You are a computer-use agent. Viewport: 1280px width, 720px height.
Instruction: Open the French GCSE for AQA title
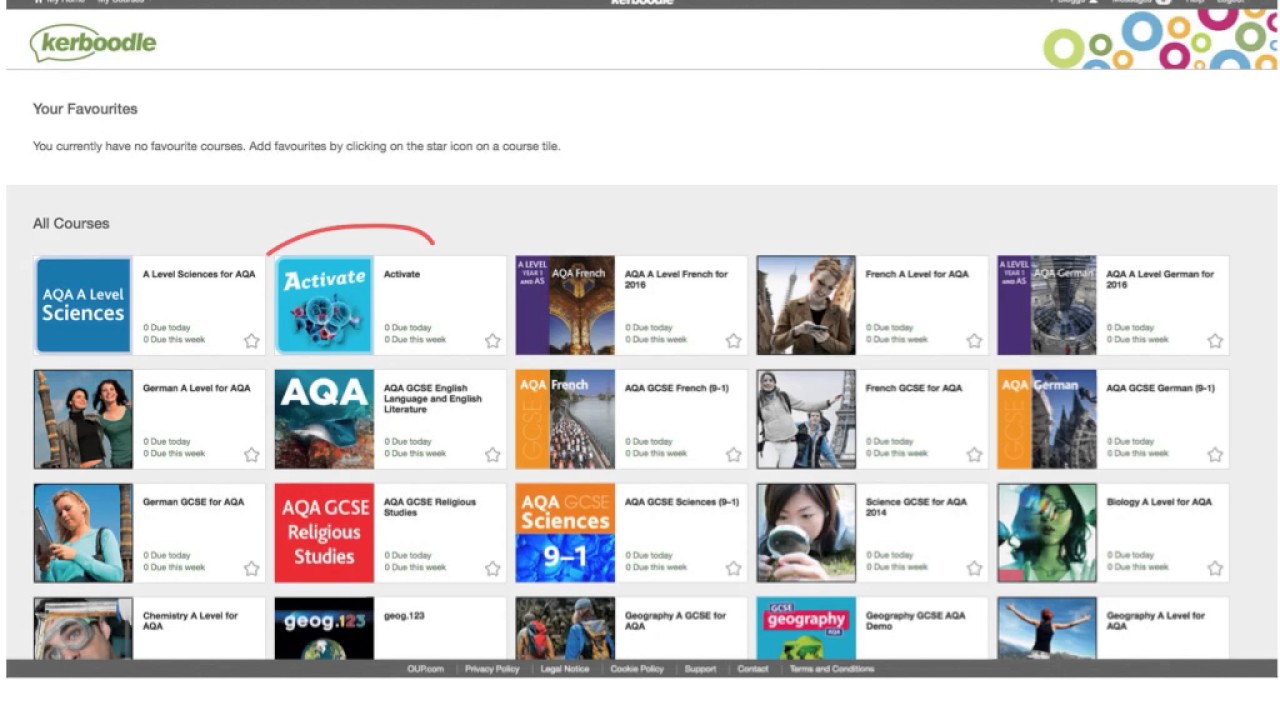tap(914, 388)
